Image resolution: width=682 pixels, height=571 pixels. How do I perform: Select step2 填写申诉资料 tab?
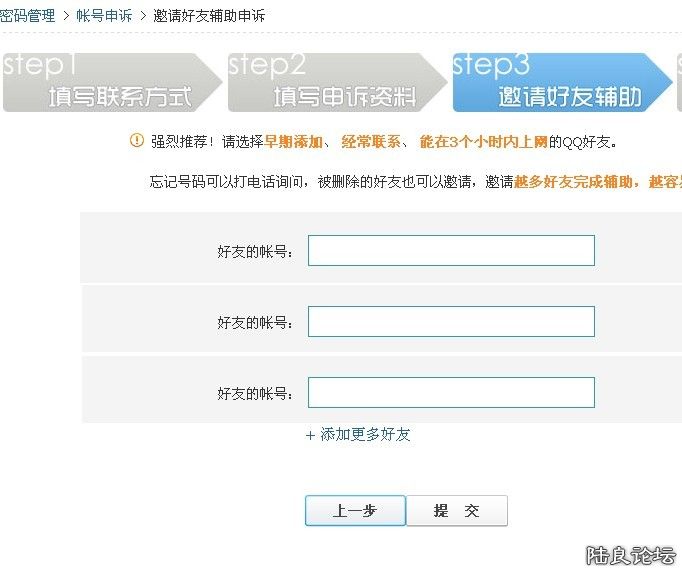click(332, 82)
